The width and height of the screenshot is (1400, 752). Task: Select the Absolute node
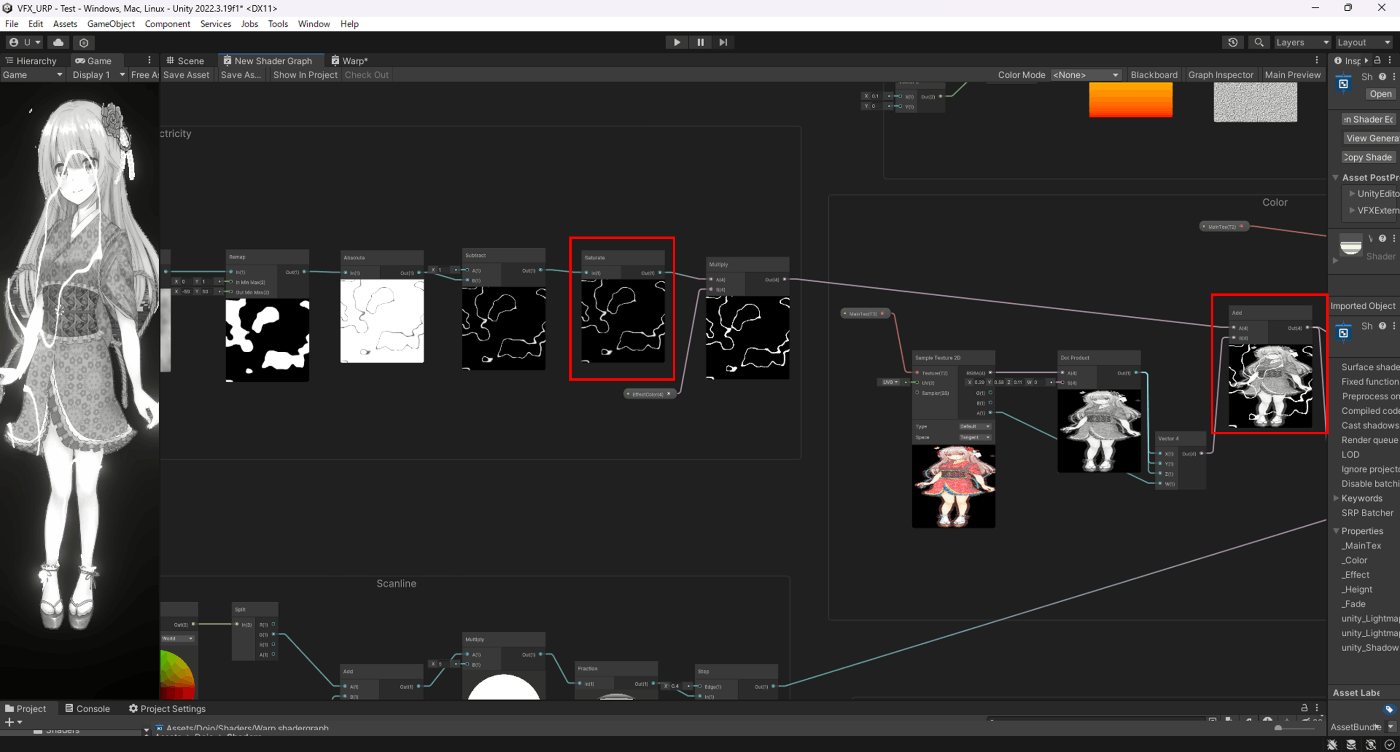(382, 305)
